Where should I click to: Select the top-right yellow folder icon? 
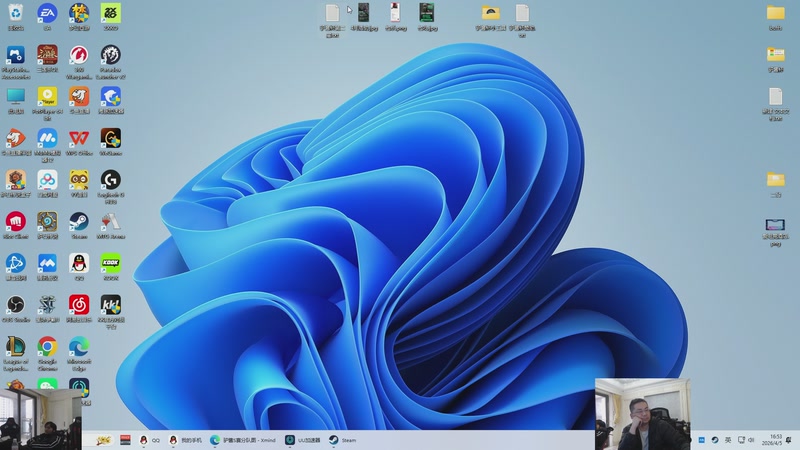(x=776, y=13)
